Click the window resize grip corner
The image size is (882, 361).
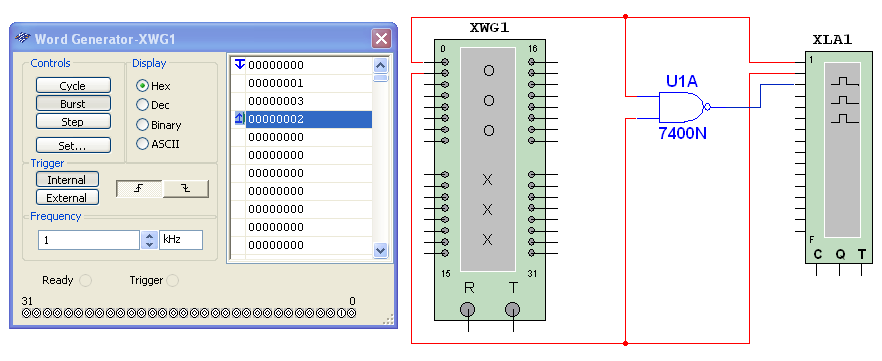(388, 319)
